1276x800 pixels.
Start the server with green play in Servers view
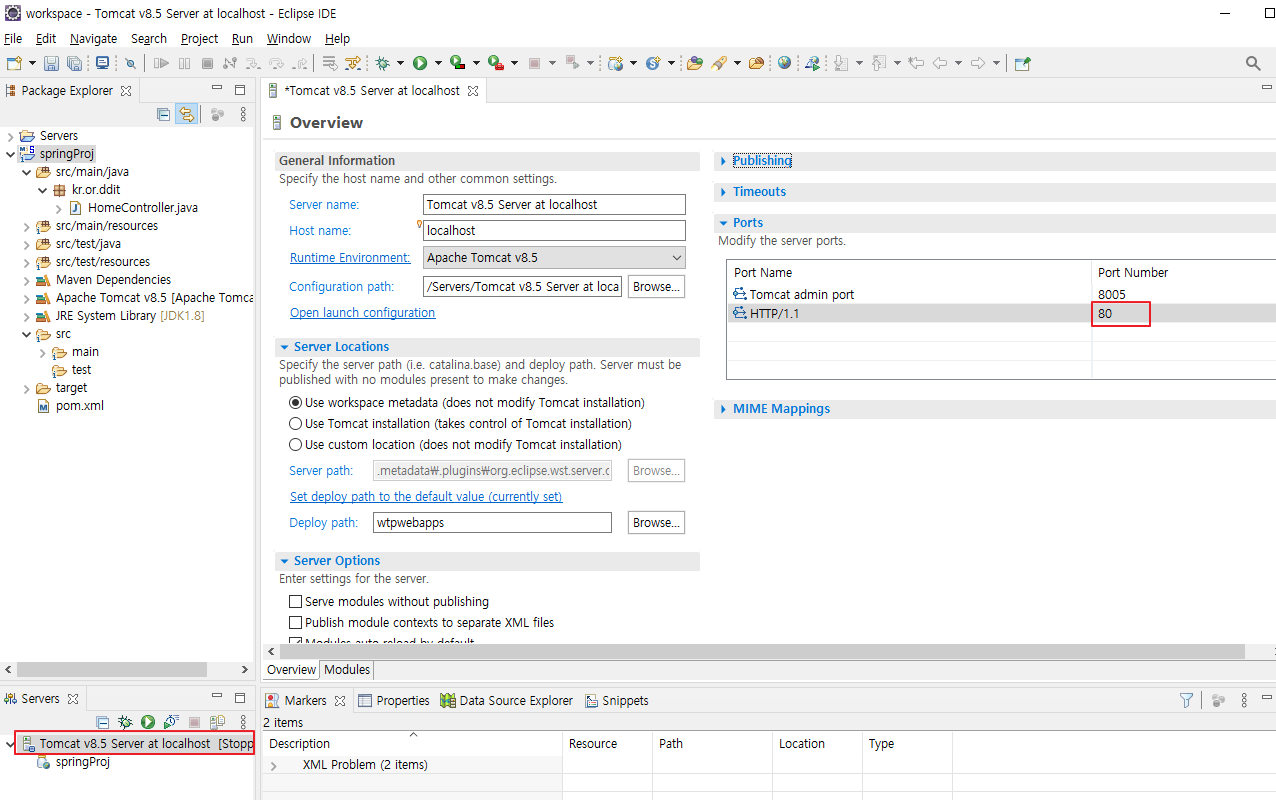(x=147, y=722)
